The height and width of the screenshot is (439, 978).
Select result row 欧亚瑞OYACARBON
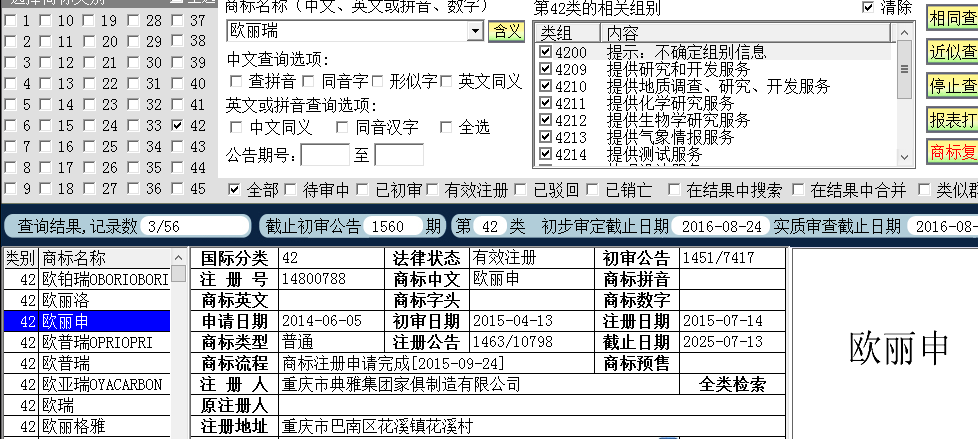pyautogui.click(x=87, y=384)
